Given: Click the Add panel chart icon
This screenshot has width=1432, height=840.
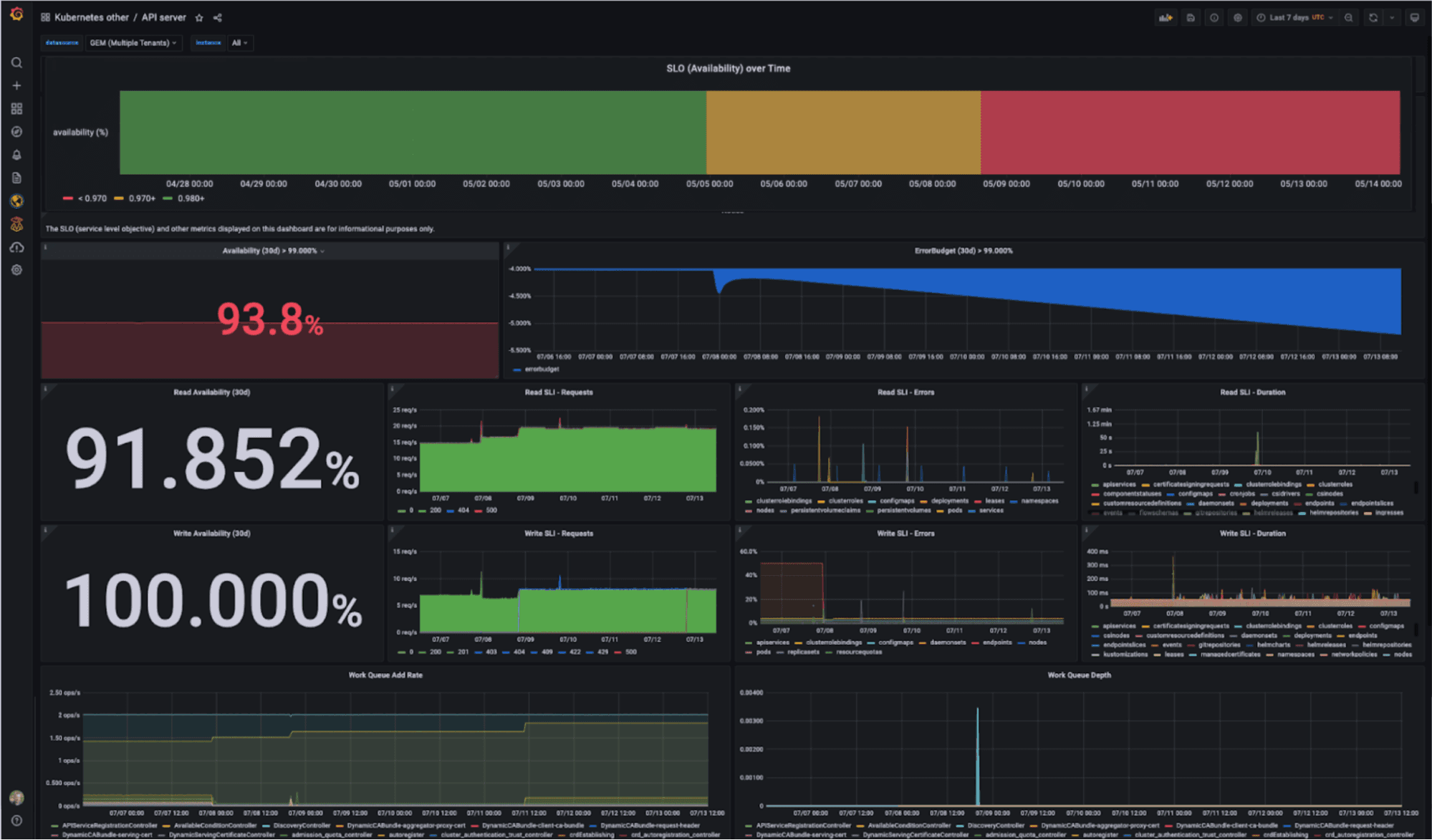Looking at the screenshot, I should (1166, 18).
